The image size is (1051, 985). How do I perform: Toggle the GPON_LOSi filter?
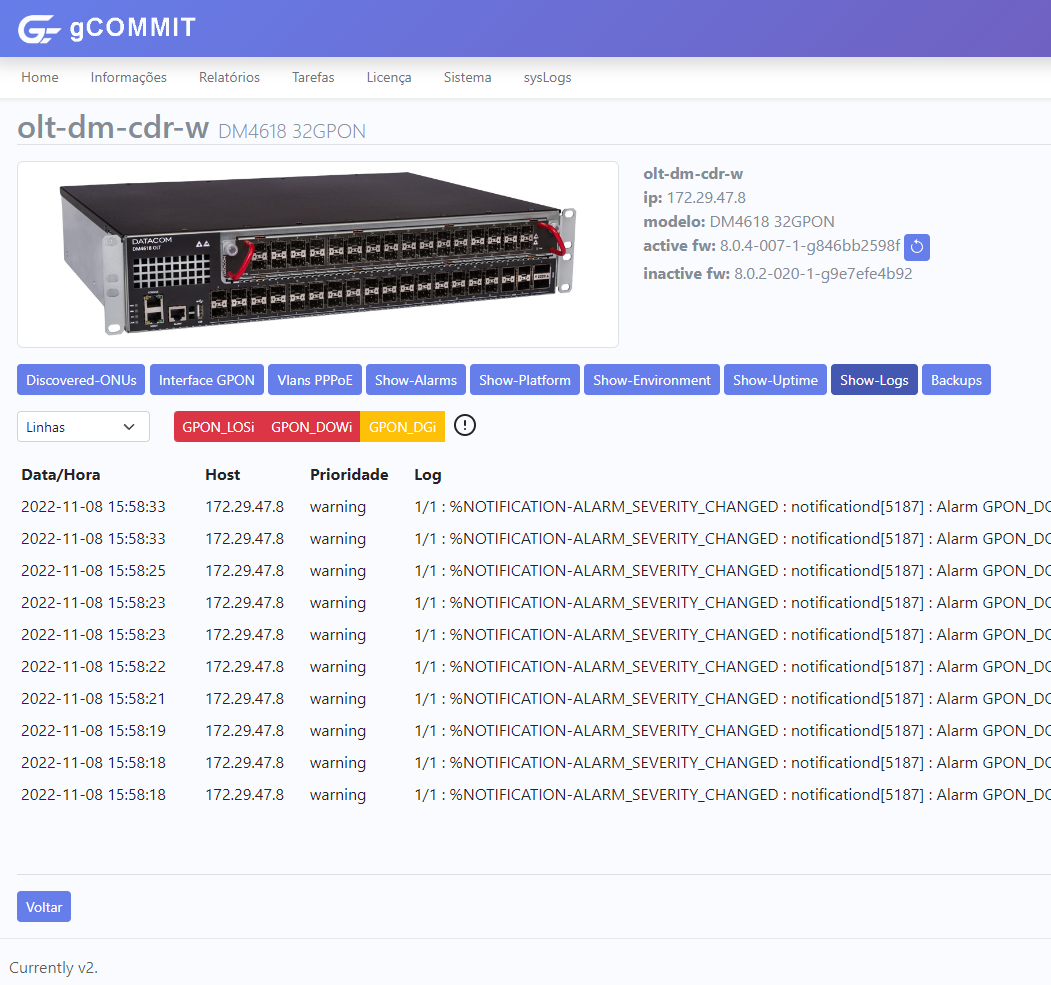(x=218, y=427)
